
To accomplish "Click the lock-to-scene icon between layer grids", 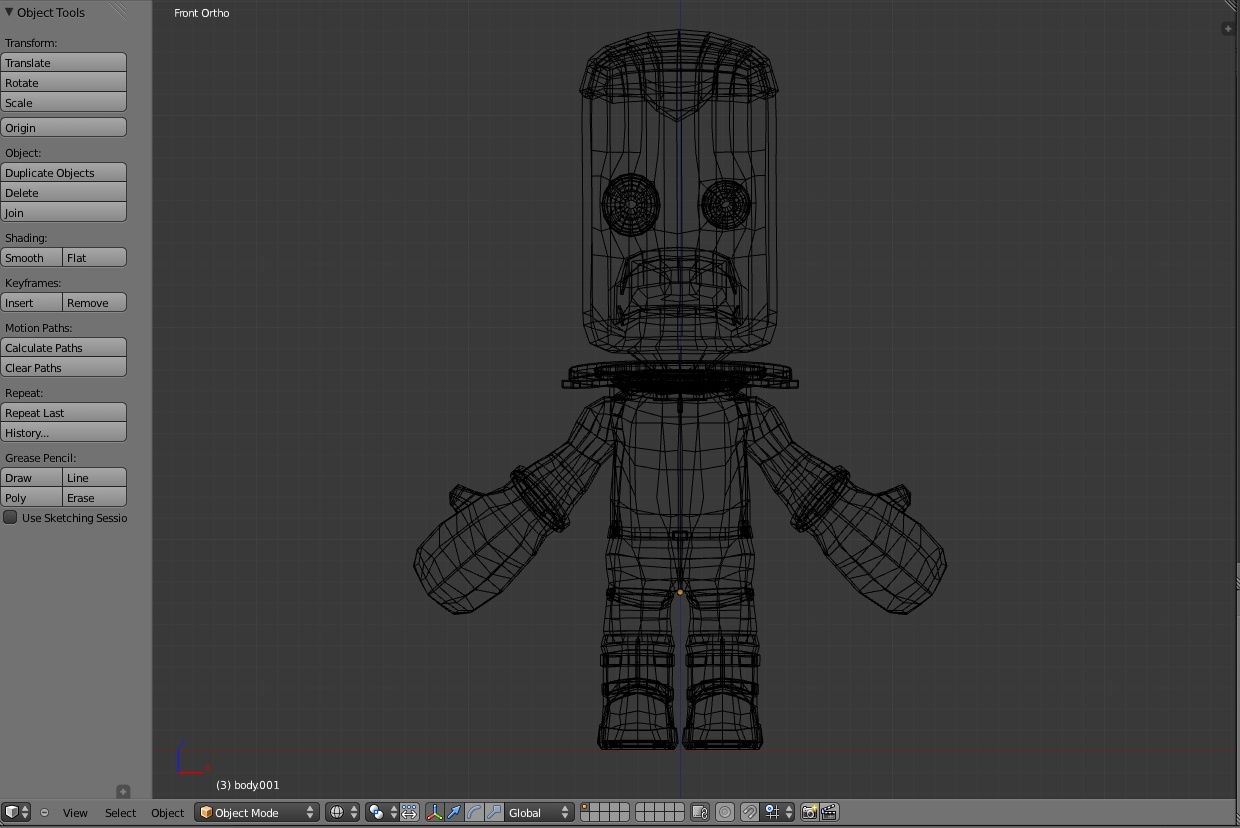I will pos(699,812).
